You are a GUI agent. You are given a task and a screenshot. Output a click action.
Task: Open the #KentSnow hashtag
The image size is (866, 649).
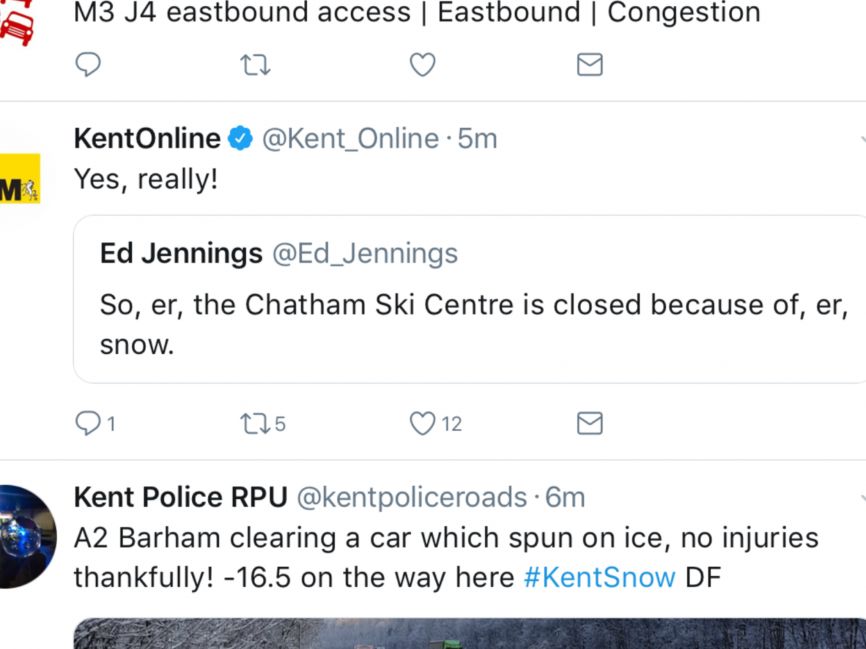(x=599, y=578)
